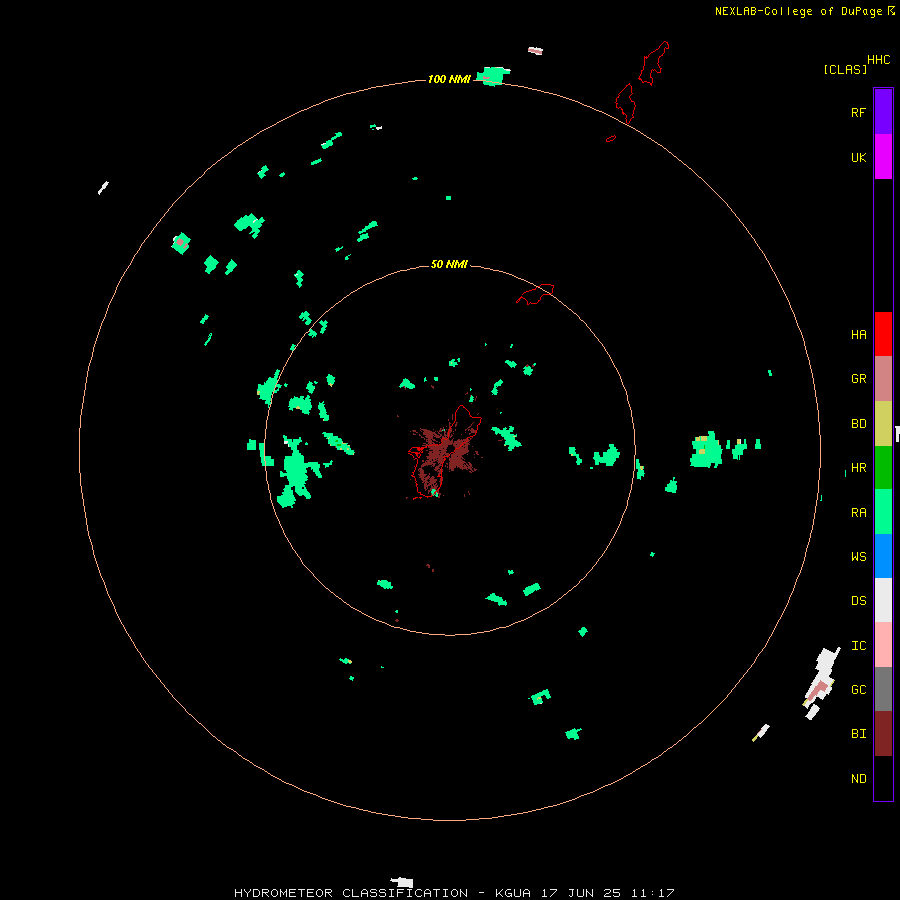Click the UK legend label
The height and width of the screenshot is (900, 900).
click(858, 157)
